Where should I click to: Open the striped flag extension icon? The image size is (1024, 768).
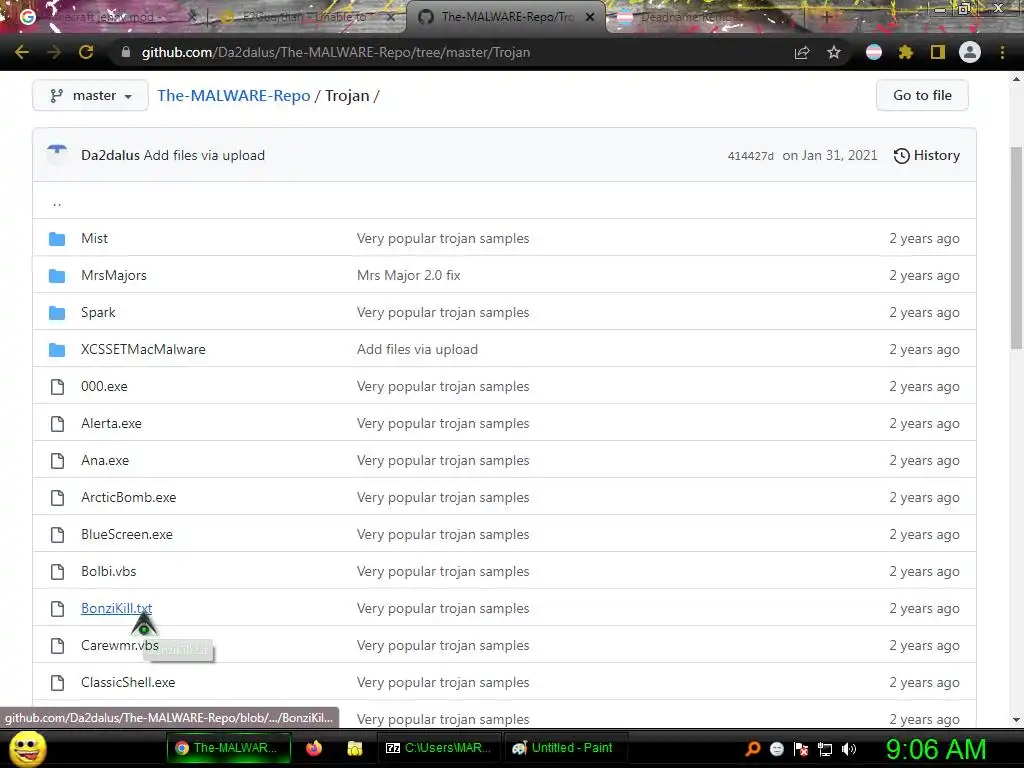tap(874, 52)
